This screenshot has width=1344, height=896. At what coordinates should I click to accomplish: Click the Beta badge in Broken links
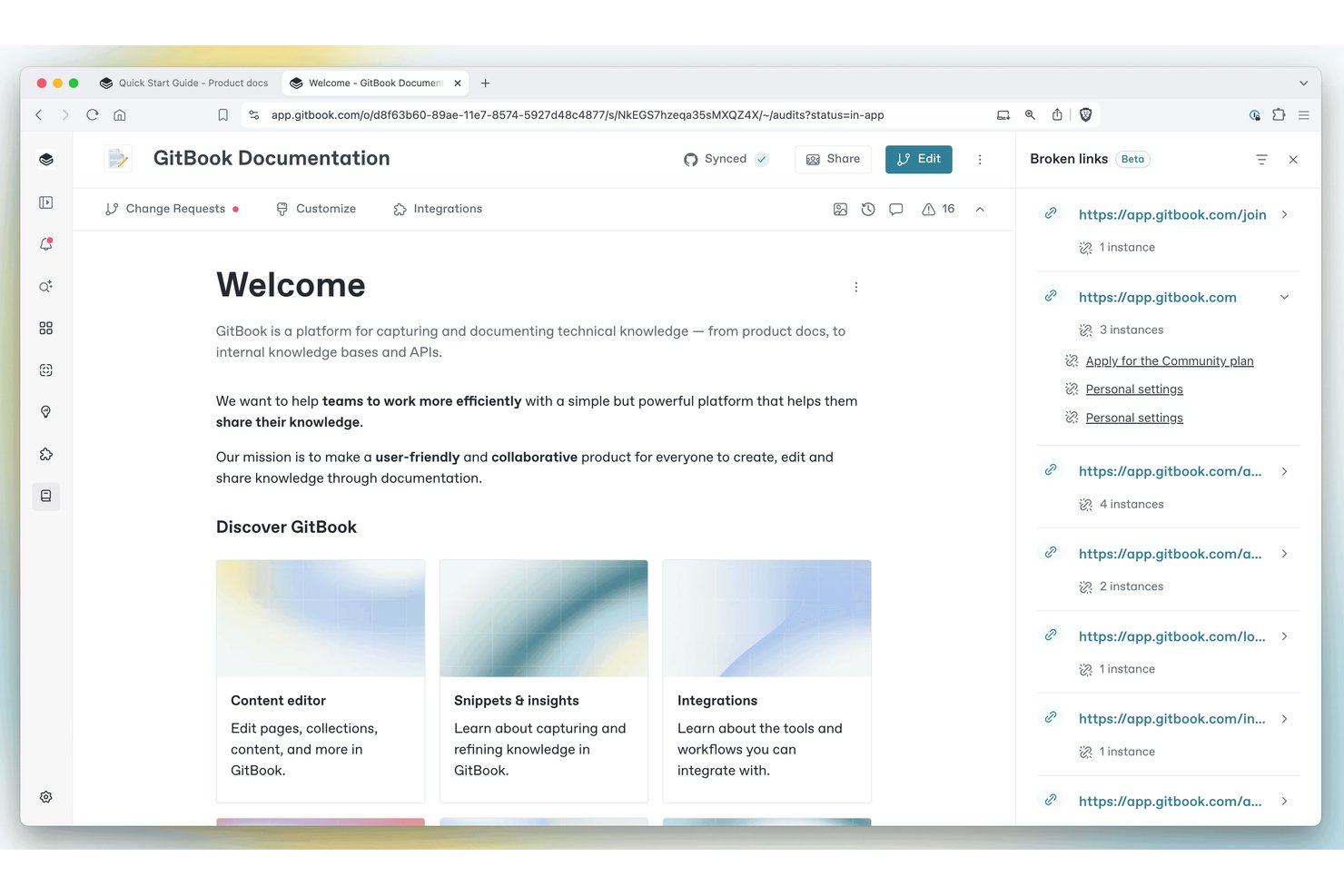click(x=1132, y=159)
